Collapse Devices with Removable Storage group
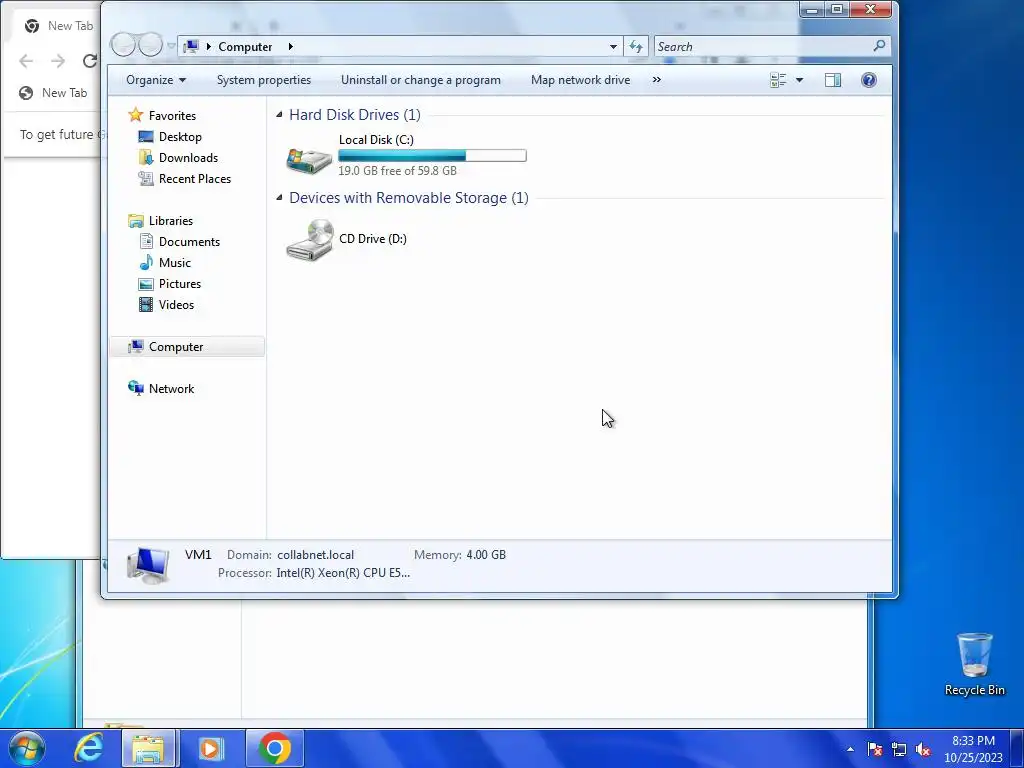Screen dimensions: 1024x768 pyautogui.click(x=280, y=197)
